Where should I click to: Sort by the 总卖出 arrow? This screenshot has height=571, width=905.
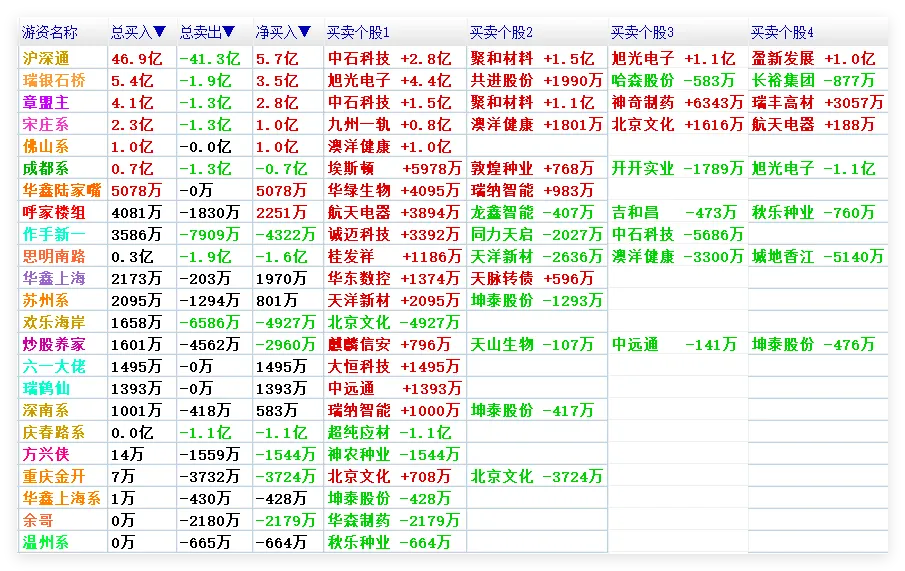click(229, 32)
